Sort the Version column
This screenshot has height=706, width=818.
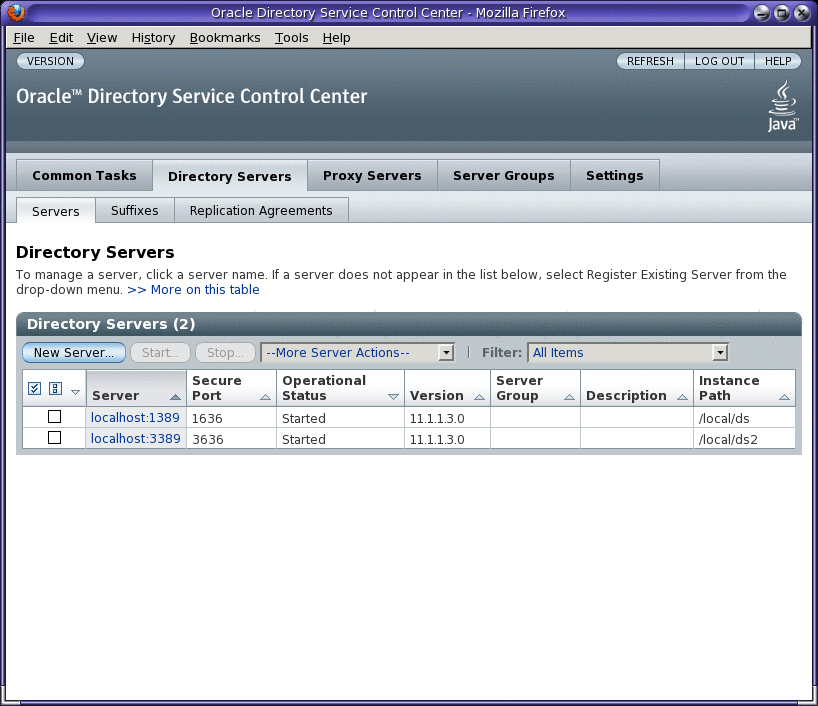point(477,397)
